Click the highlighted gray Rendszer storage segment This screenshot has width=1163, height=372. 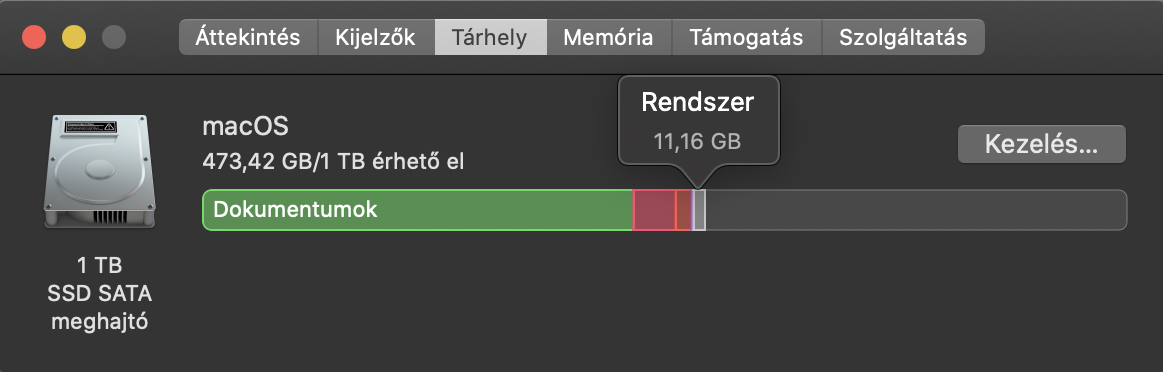[699, 210]
